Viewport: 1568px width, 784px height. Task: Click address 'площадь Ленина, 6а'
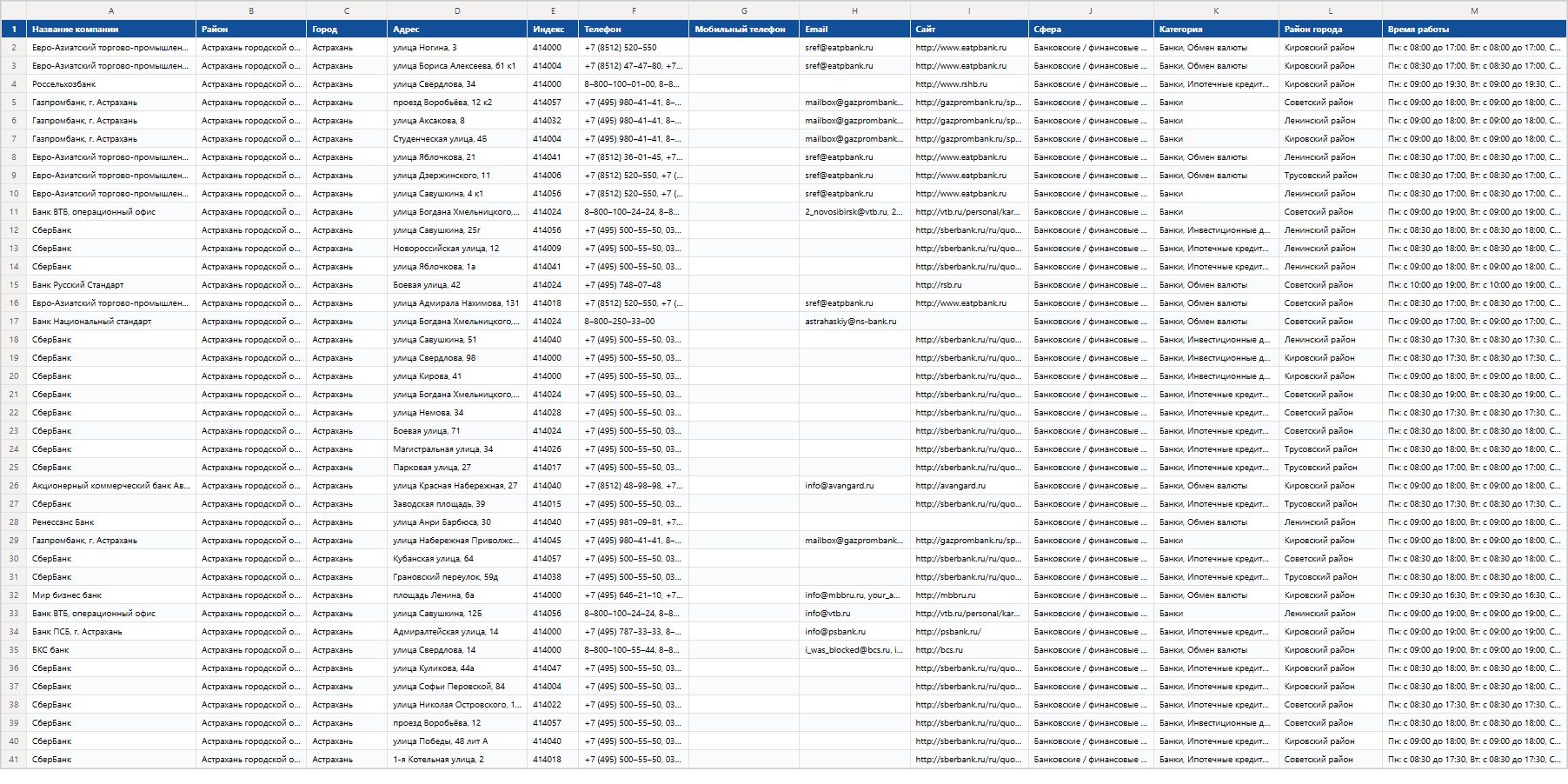(457, 595)
